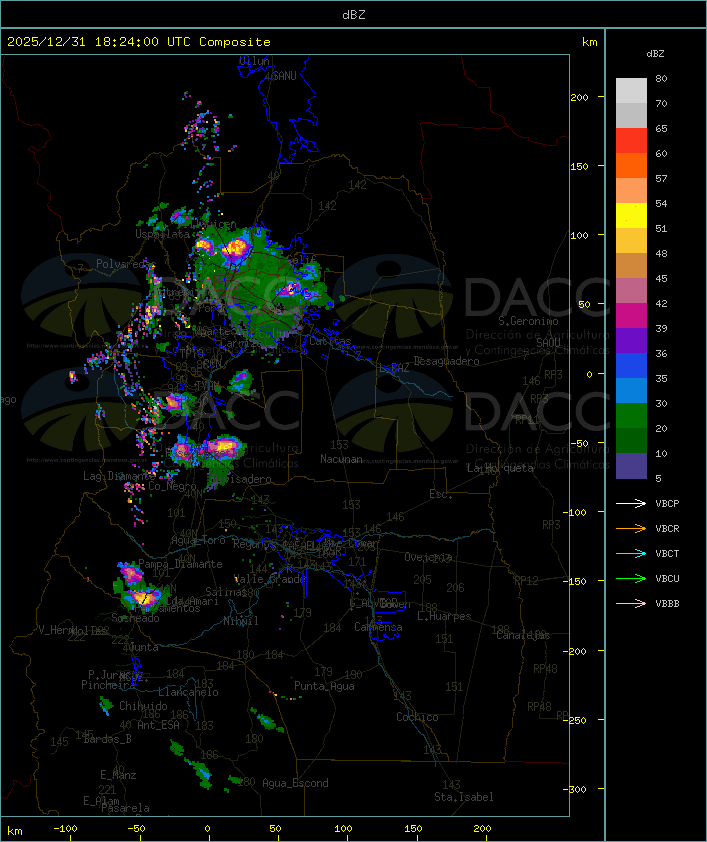The width and height of the screenshot is (707, 842).
Task: Click the 'VBCR' legend label
Action: [x=667, y=528]
